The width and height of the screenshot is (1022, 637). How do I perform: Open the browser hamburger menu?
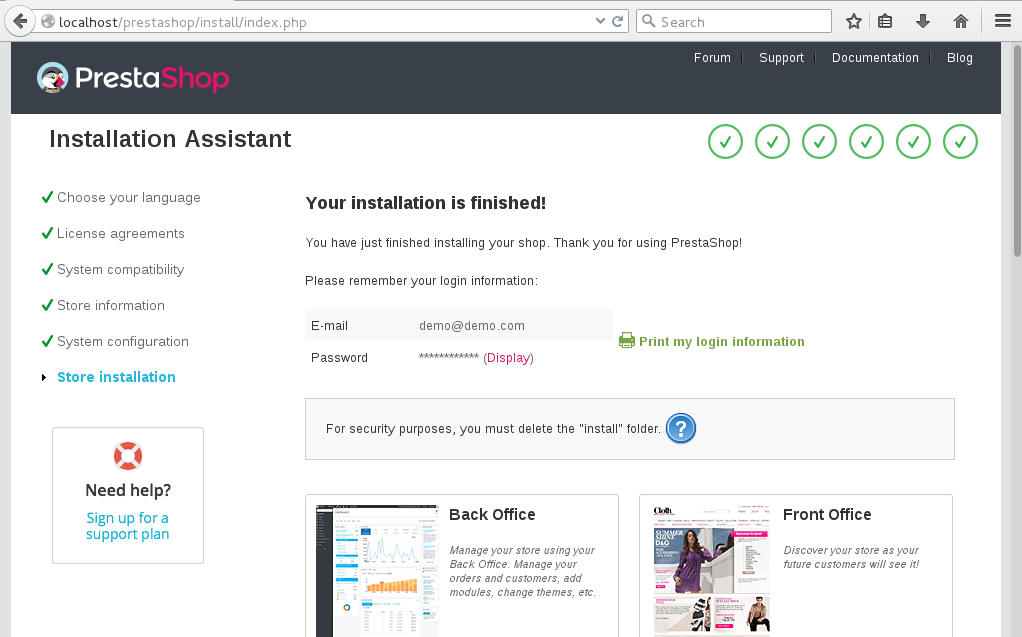pyautogui.click(x=1002, y=22)
